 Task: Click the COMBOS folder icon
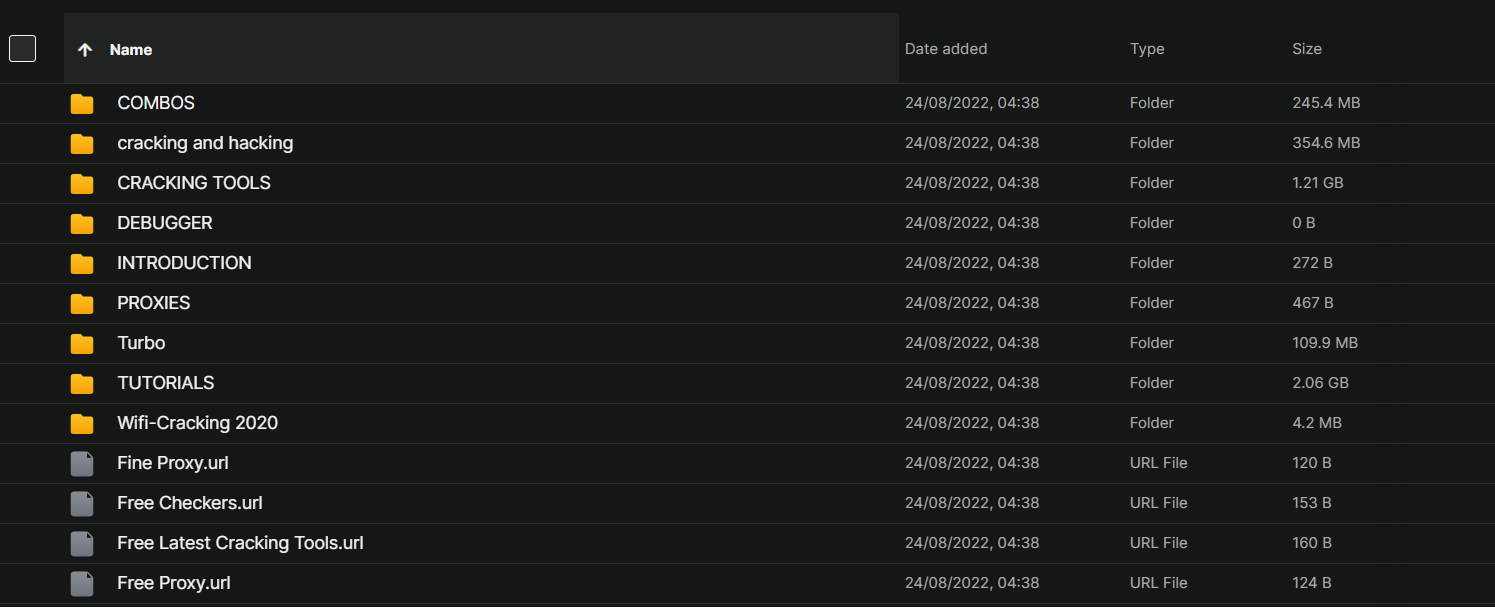pos(82,104)
